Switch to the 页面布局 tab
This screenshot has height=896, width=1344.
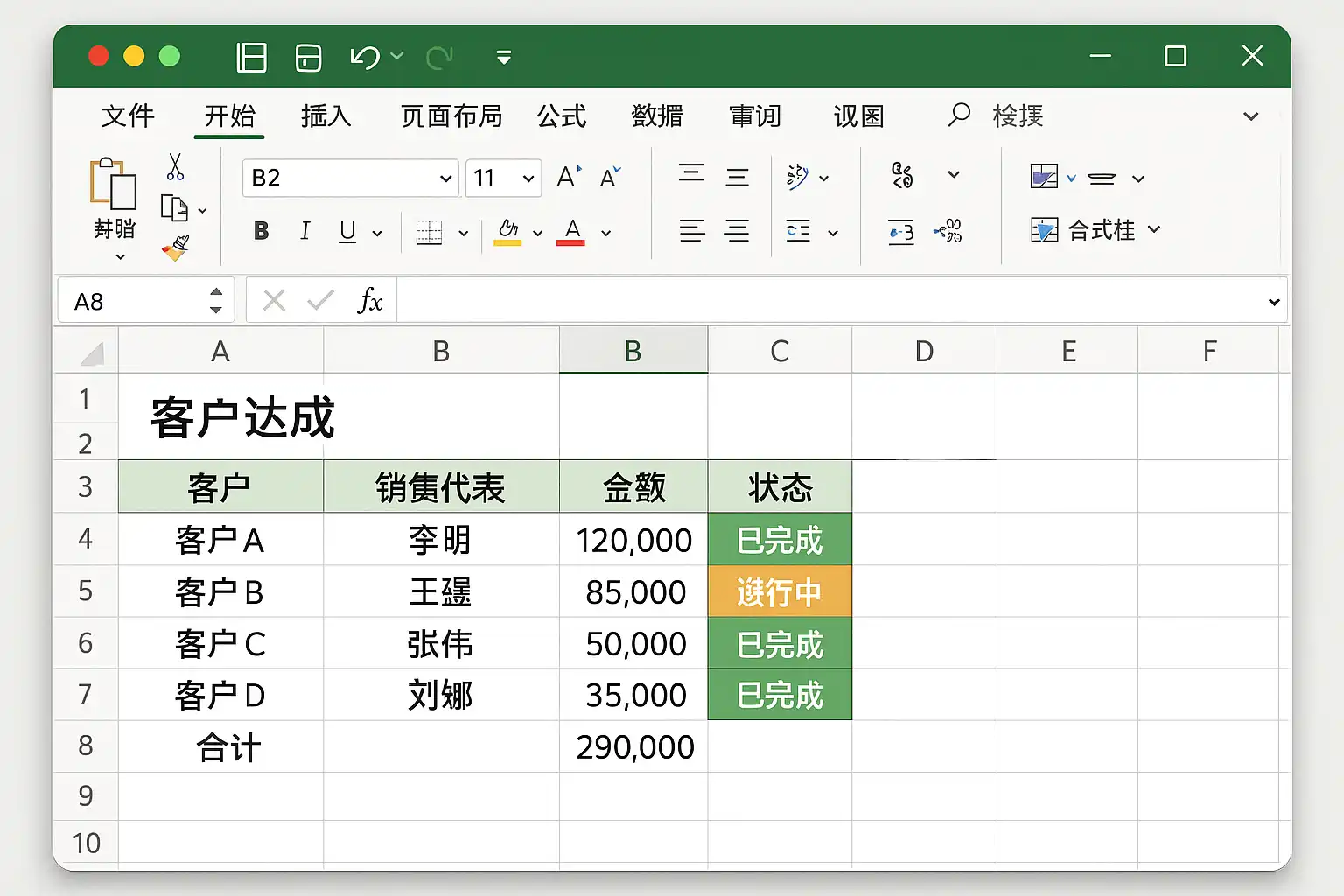pos(451,116)
